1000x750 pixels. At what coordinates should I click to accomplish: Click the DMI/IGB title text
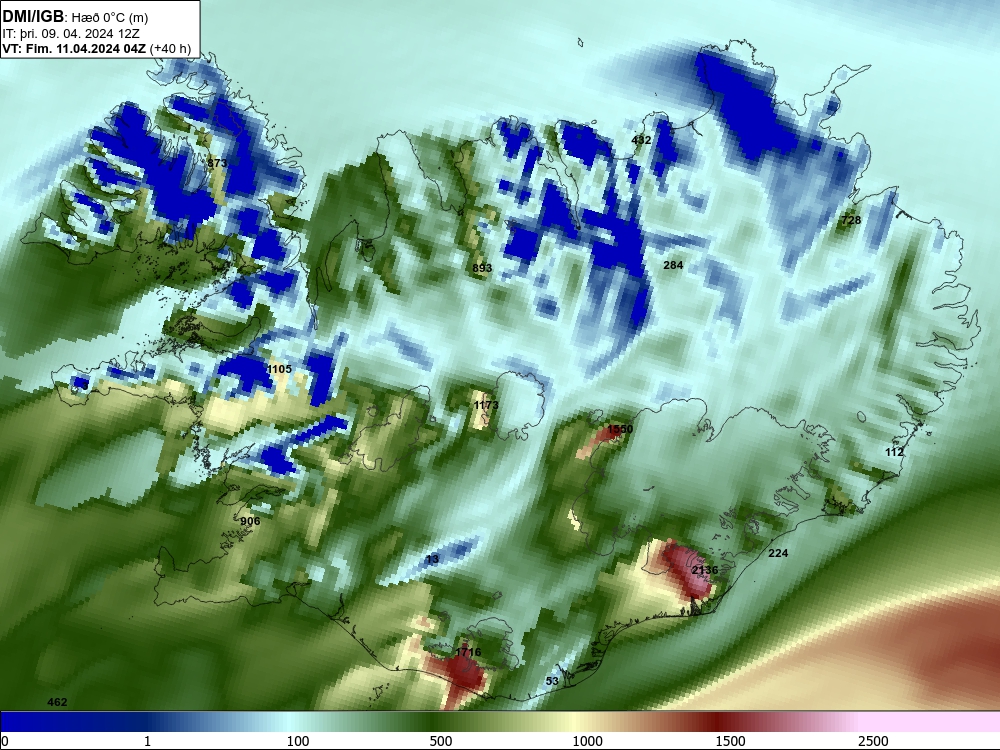click(x=33, y=17)
